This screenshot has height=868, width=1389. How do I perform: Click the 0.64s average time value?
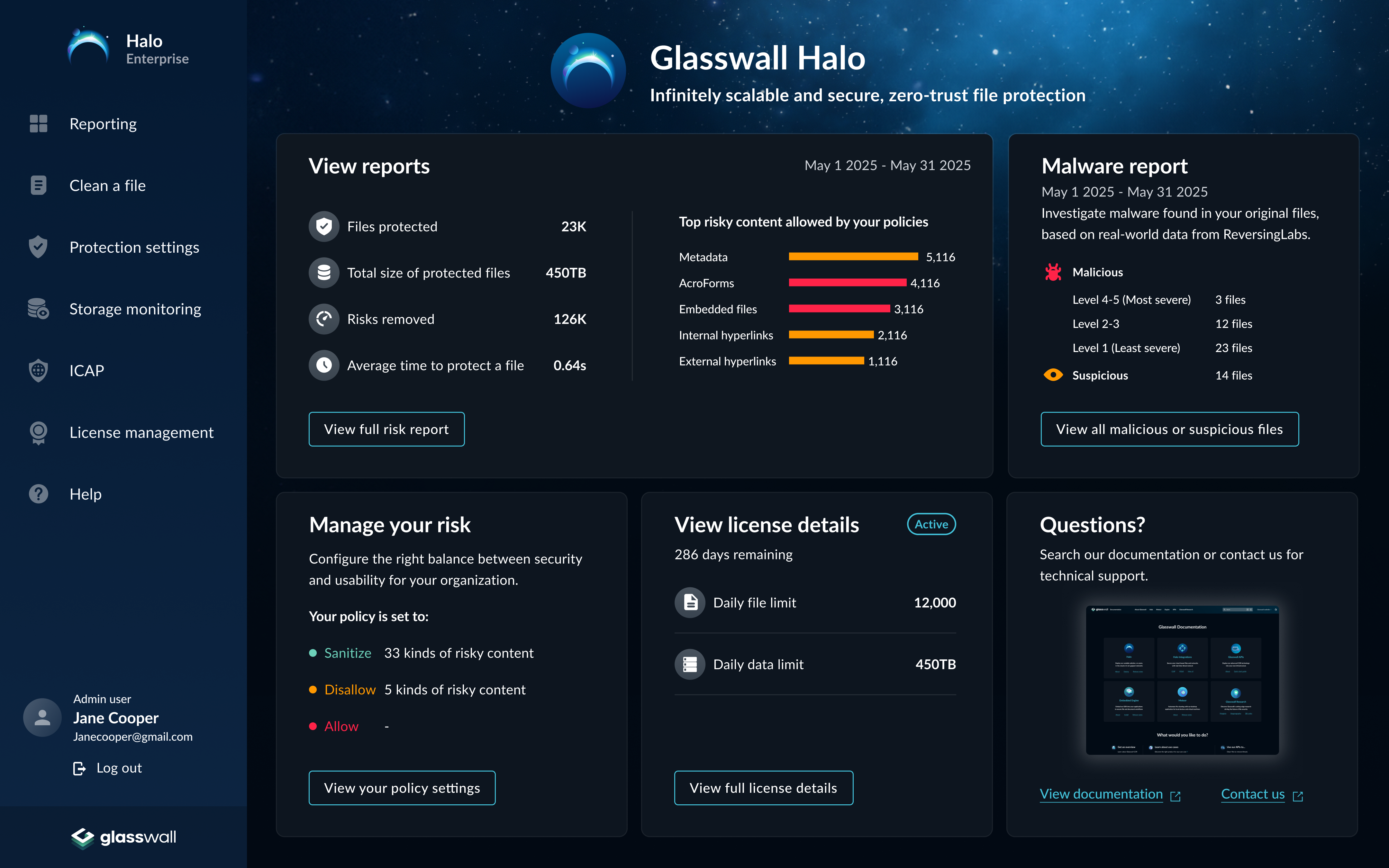click(x=570, y=365)
